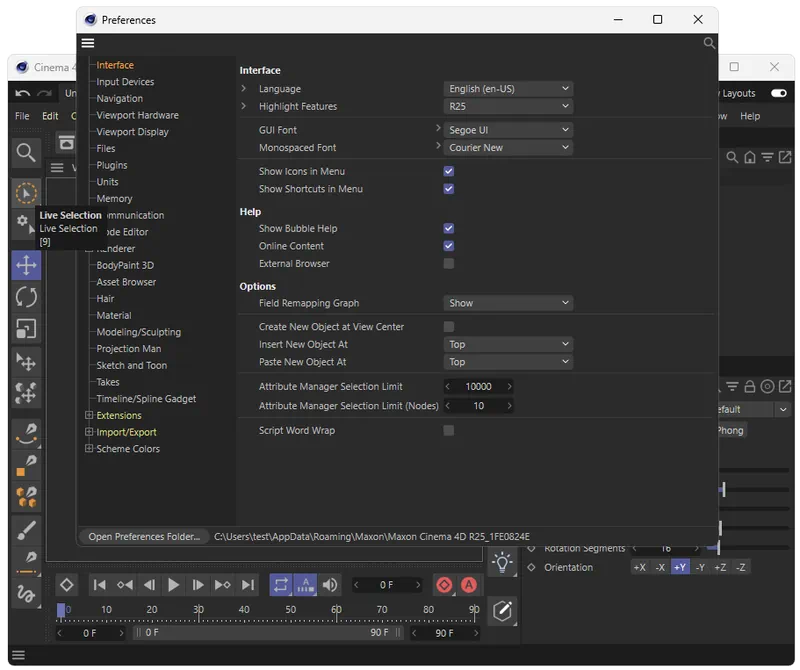Click the Attribute Manager Selection Limit 10000 field
The image size is (800, 670).
[478, 387]
